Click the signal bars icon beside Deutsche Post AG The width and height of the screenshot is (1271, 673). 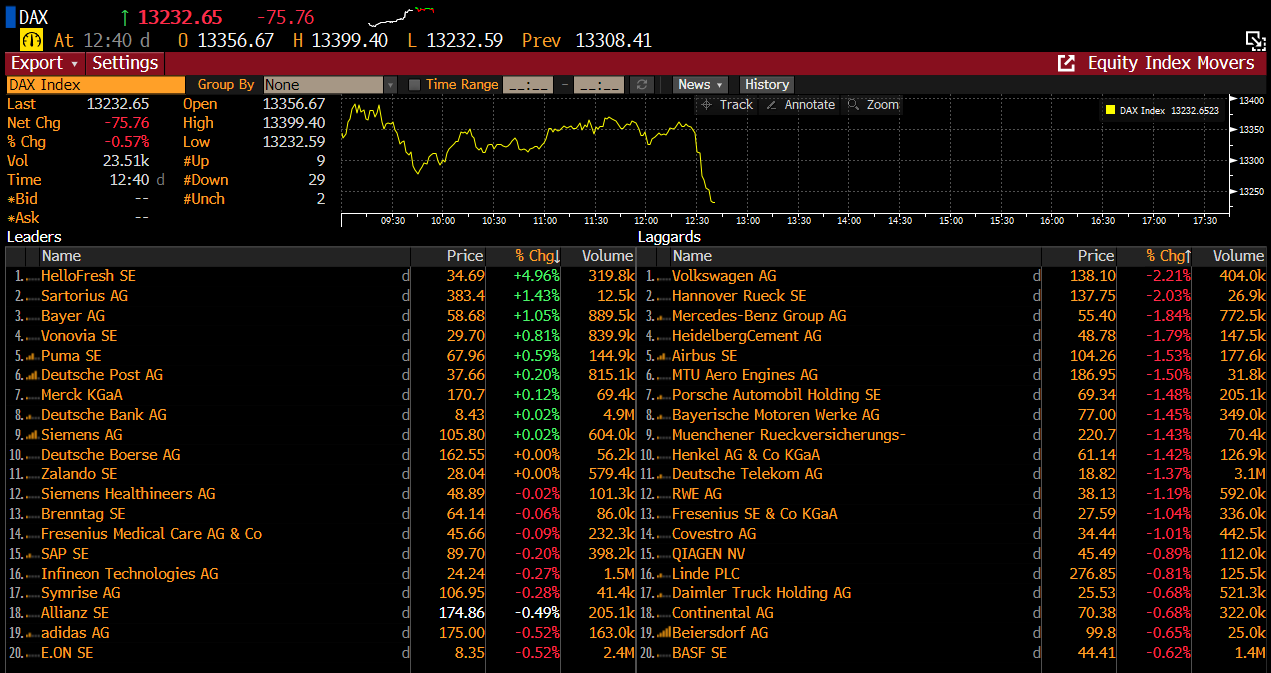click(x=32, y=375)
